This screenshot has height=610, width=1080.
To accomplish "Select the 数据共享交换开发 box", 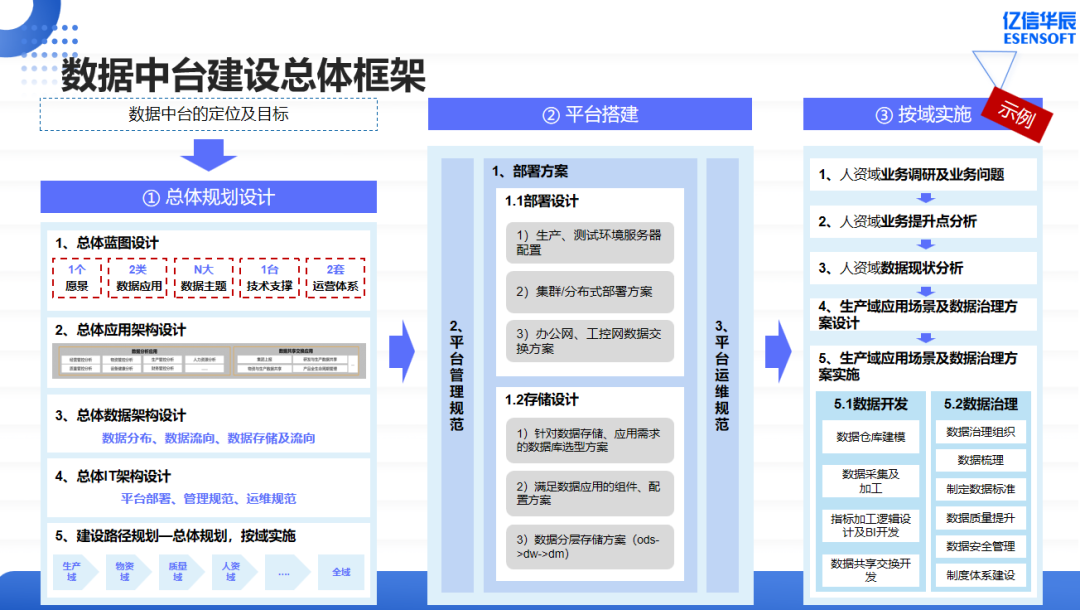I will pos(871,570).
